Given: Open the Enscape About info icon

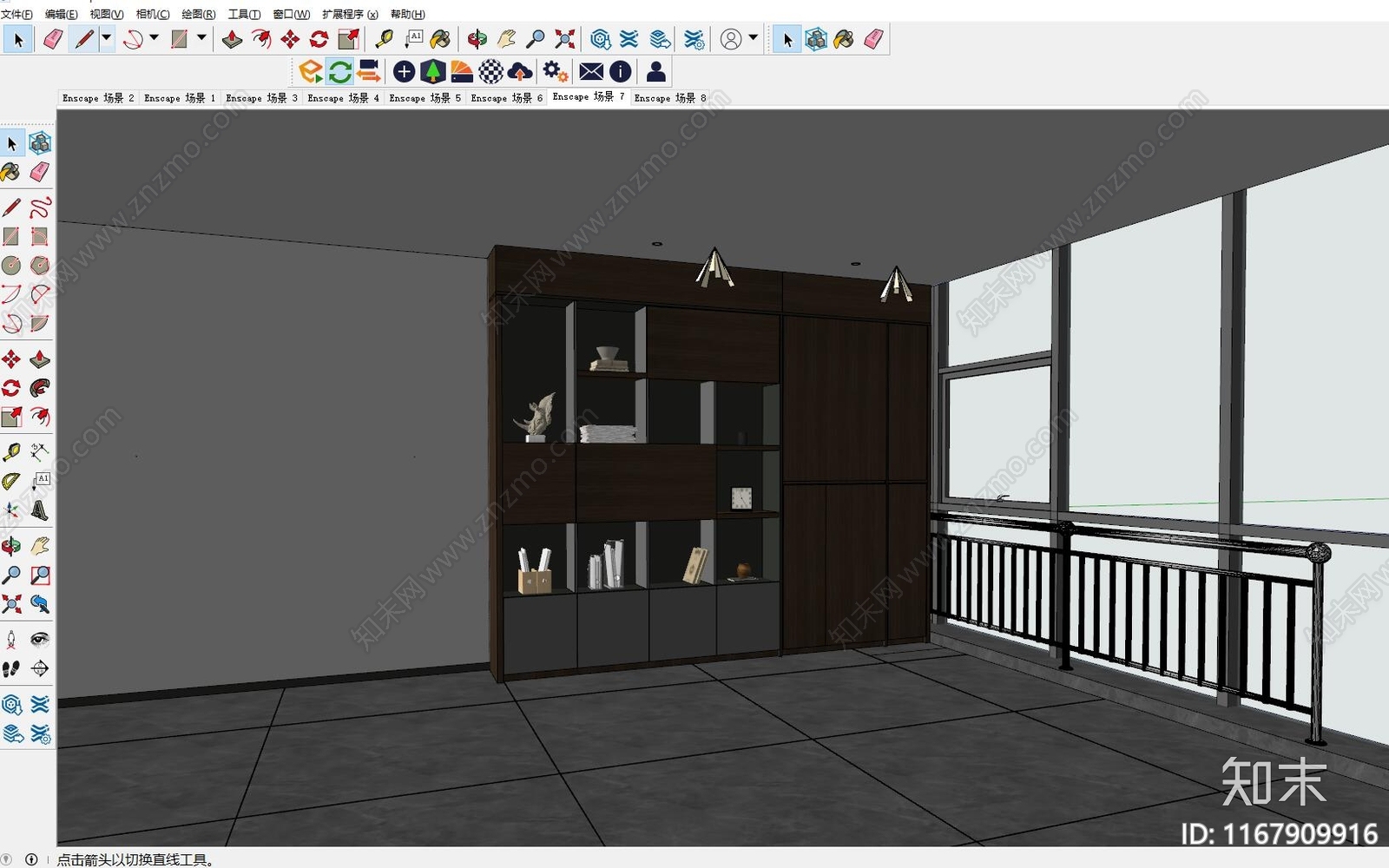Looking at the screenshot, I should tap(621, 71).
